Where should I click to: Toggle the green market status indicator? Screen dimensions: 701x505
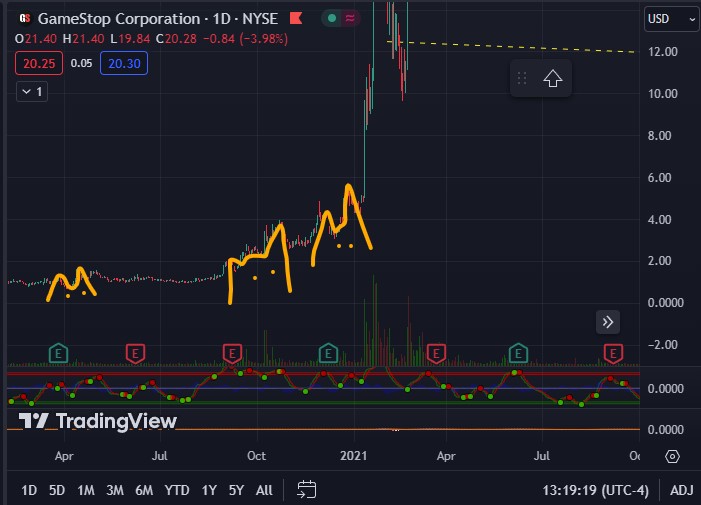point(333,18)
